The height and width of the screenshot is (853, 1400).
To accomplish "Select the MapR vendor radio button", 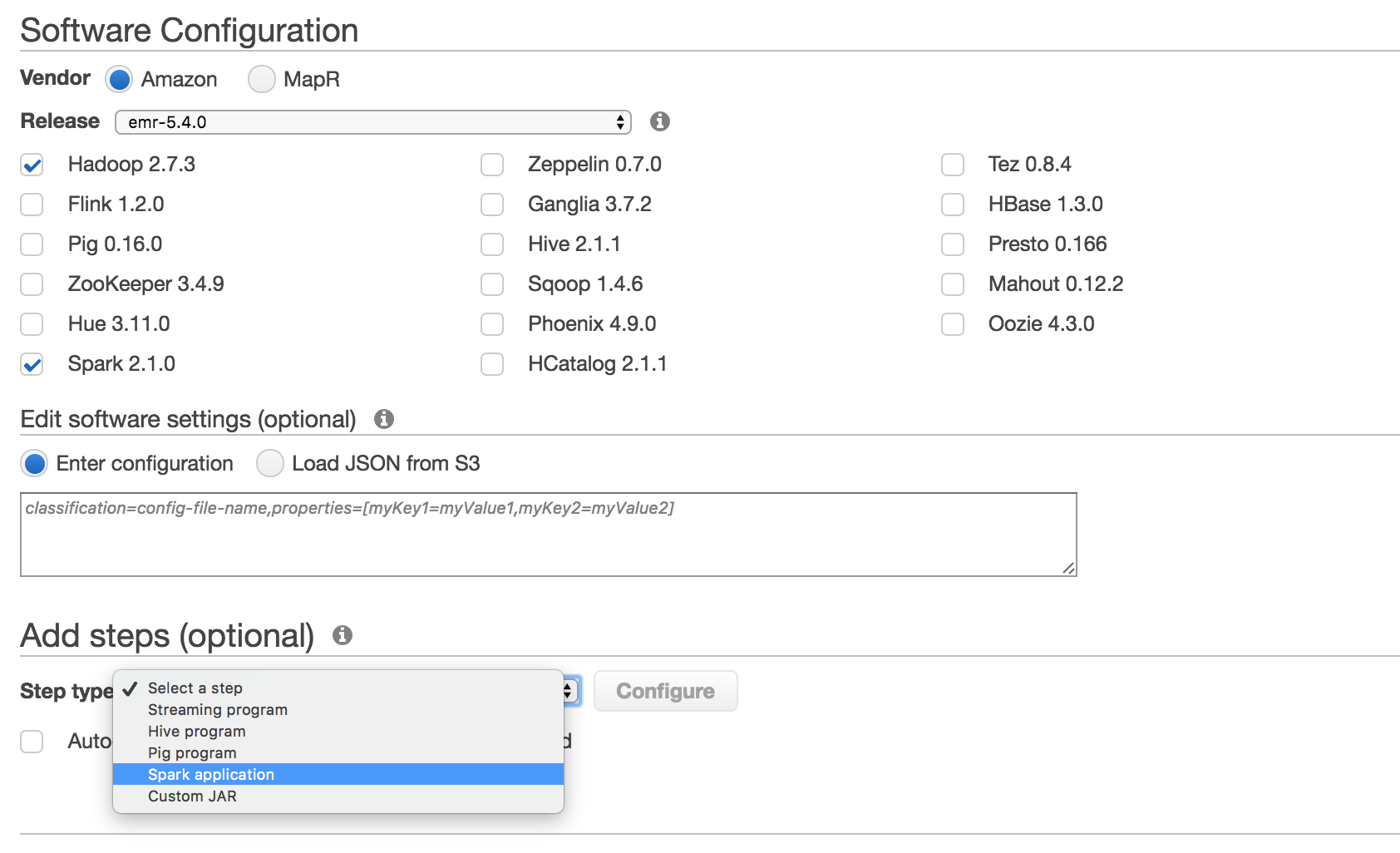I will (x=261, y=79).
